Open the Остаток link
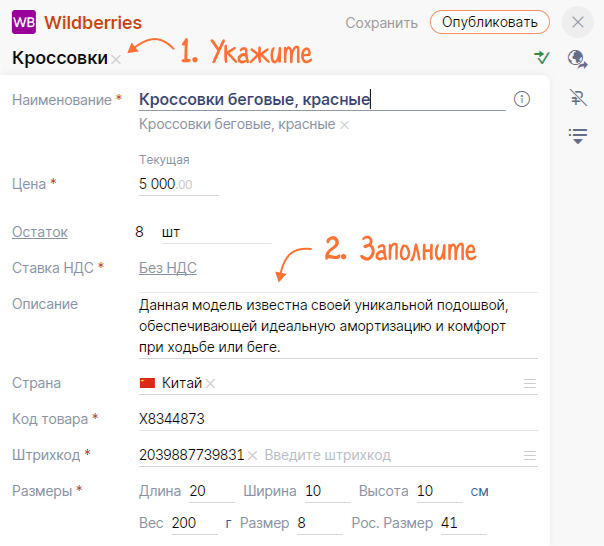Screen dimensions: 604x546 click(x=40, y=232)
